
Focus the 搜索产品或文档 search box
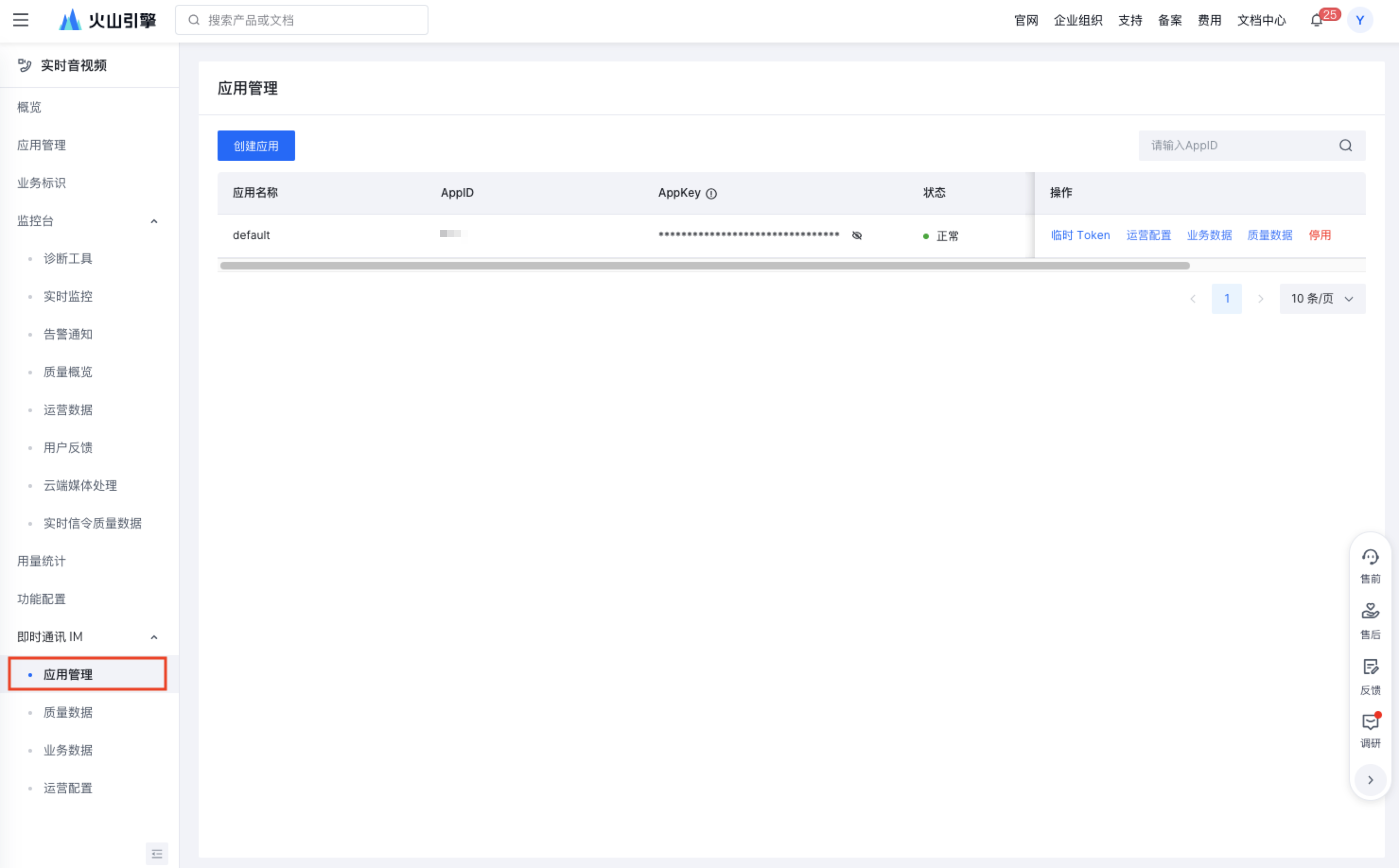pos(302,20)
